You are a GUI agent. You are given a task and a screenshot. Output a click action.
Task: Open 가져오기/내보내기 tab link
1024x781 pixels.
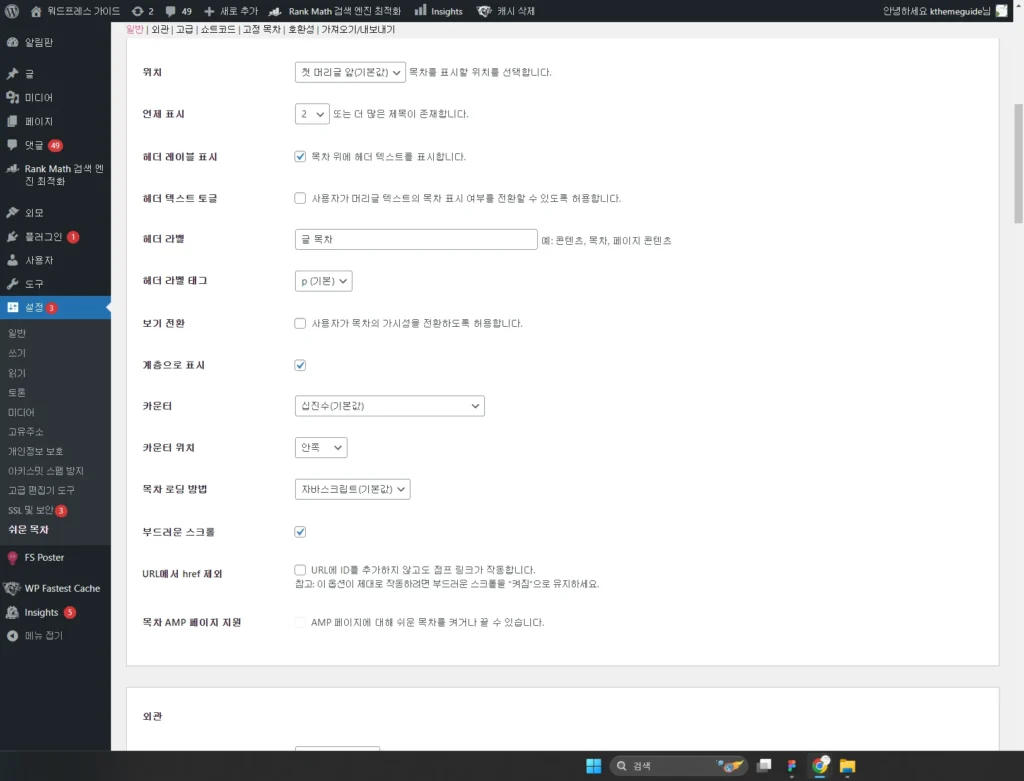358,29
